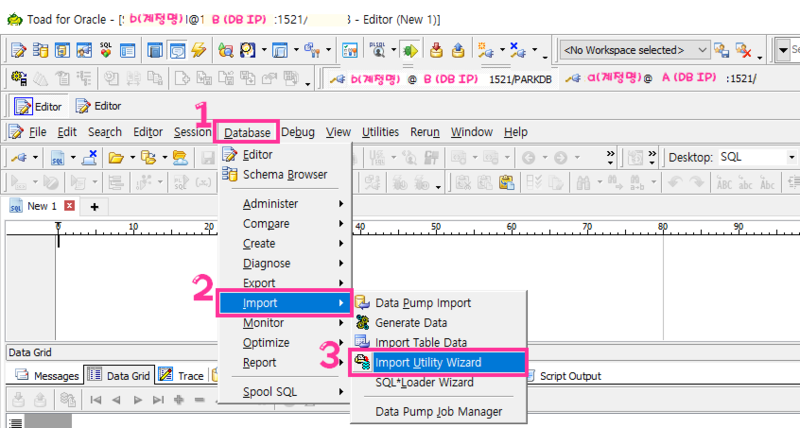Switch to the Data Grid tab
Image resolution: width=800 pixels, height=428 pixels.
119,375
